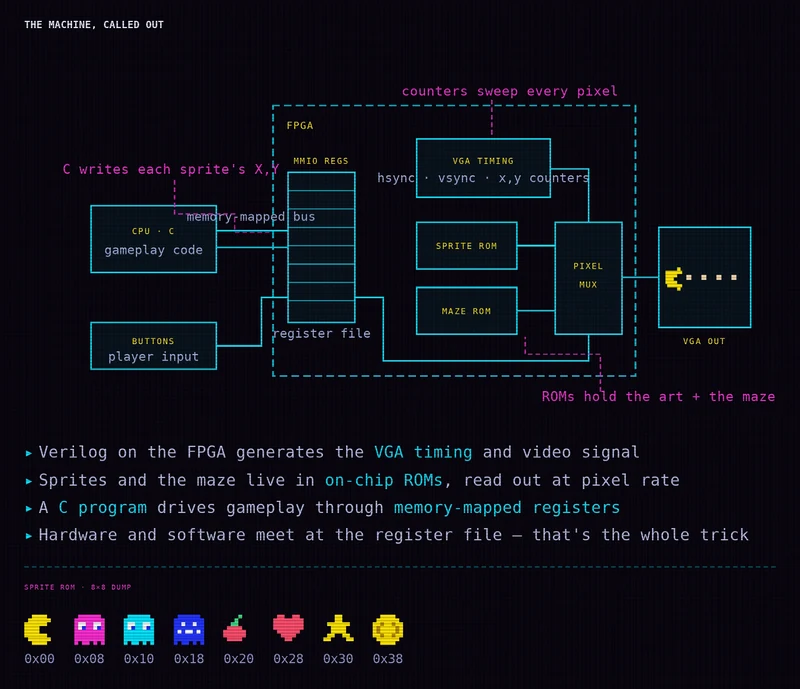Click 'ROMs hold the art + the maze' annotation
This screenshot has width=800, height=689.
658,397
